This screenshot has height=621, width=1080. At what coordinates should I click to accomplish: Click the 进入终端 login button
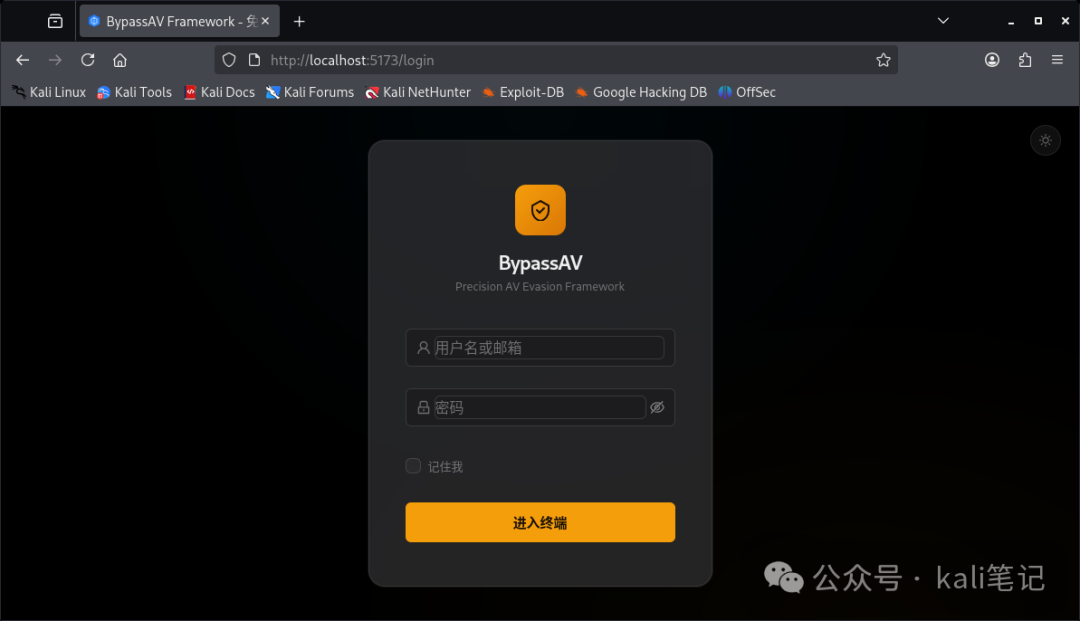pyautogui.click(x=540, y=523)
